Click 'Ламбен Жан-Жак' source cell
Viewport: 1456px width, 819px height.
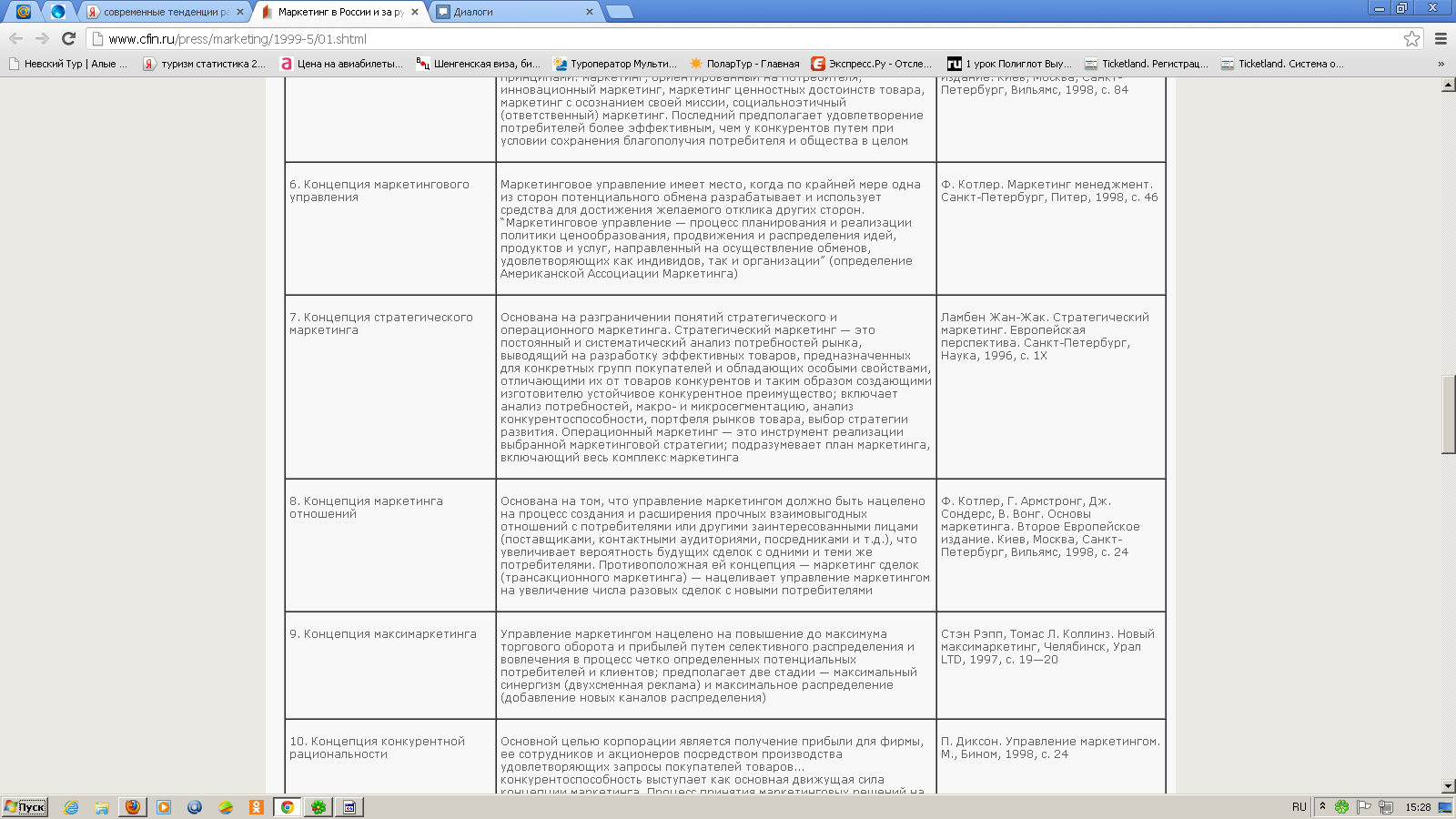point(1051,387)
